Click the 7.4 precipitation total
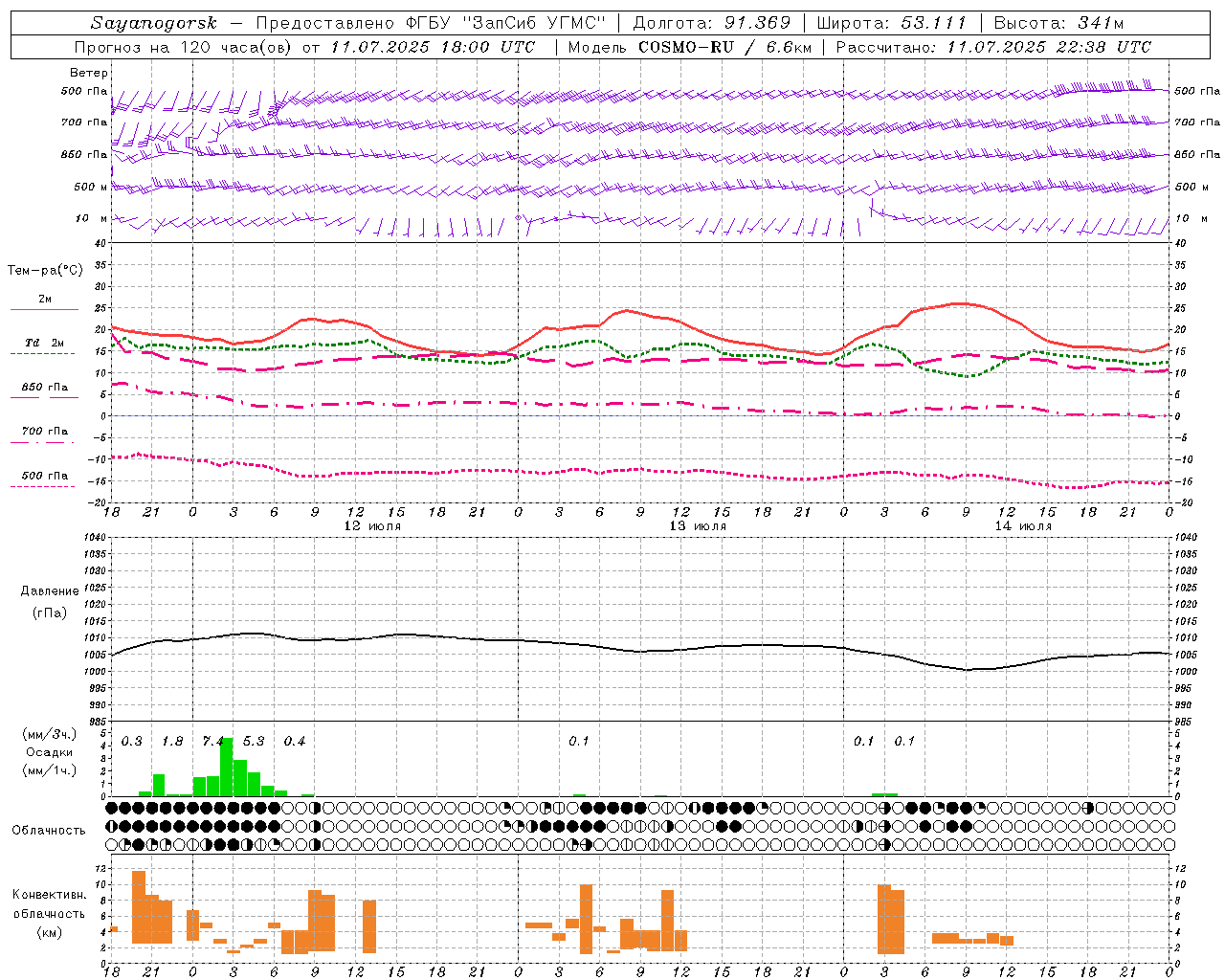This screenshot has height=980, width=1225. pos(213,742)
